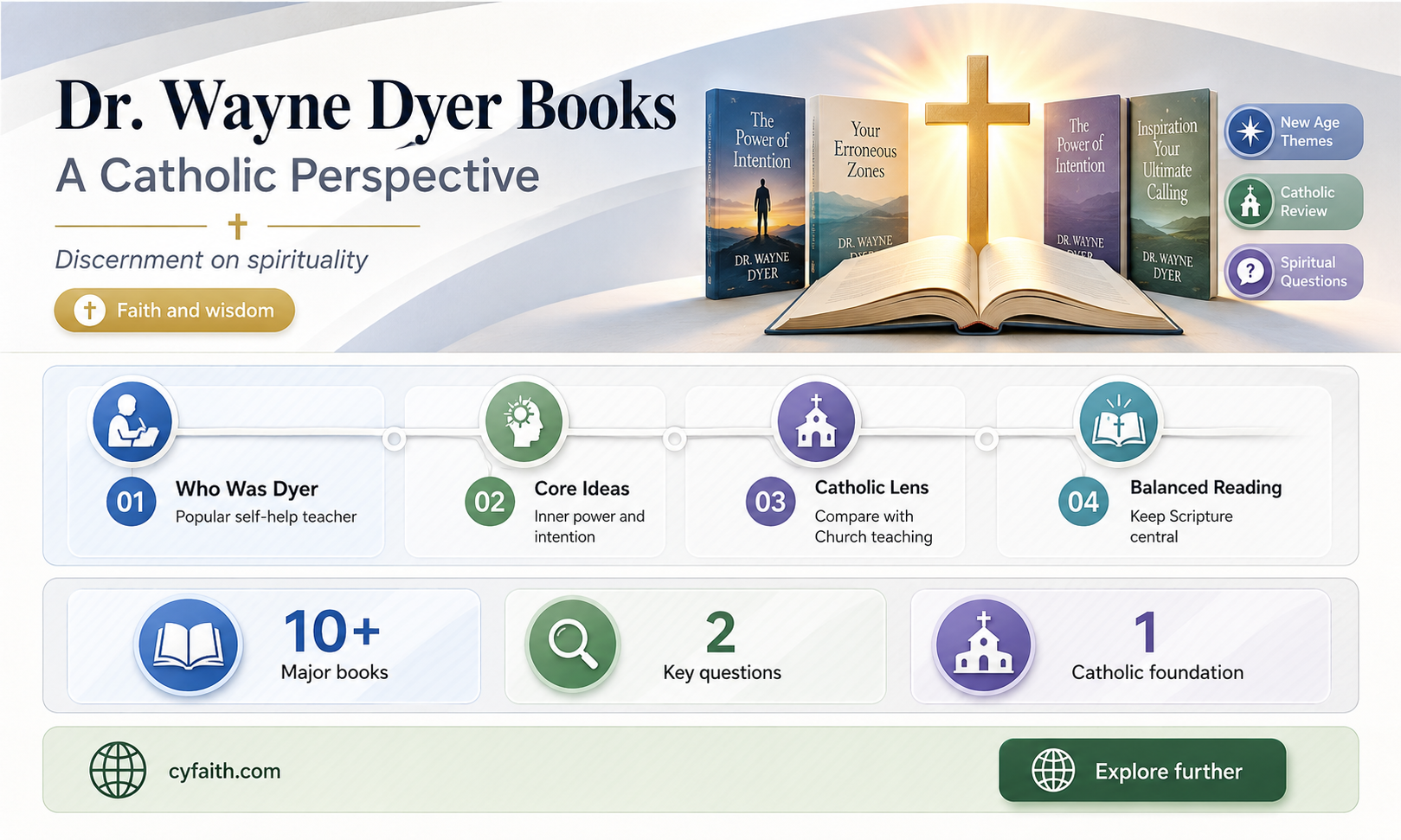Click 'Discernment on spirituality' tagline

(211, 260)
